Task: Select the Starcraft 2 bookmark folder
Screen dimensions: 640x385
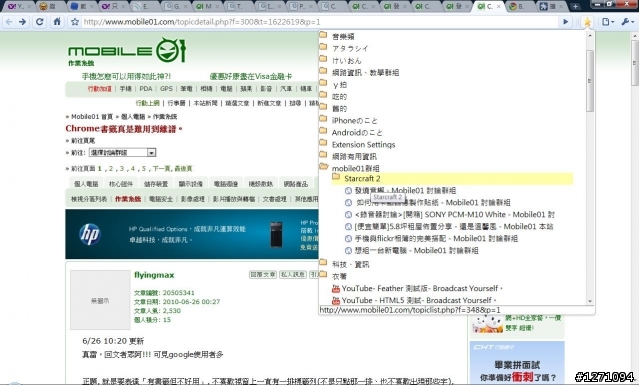Action: pyautogui.click(x=452, y=178)
